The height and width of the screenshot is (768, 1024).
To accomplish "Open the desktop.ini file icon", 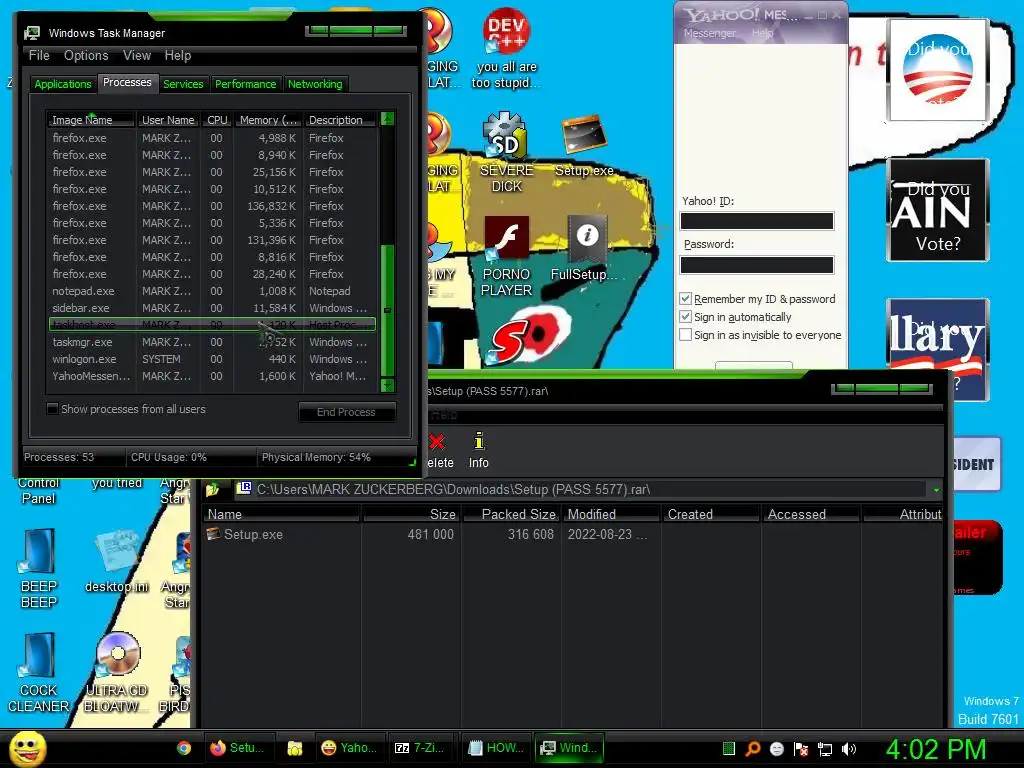I will click(116, 553).
